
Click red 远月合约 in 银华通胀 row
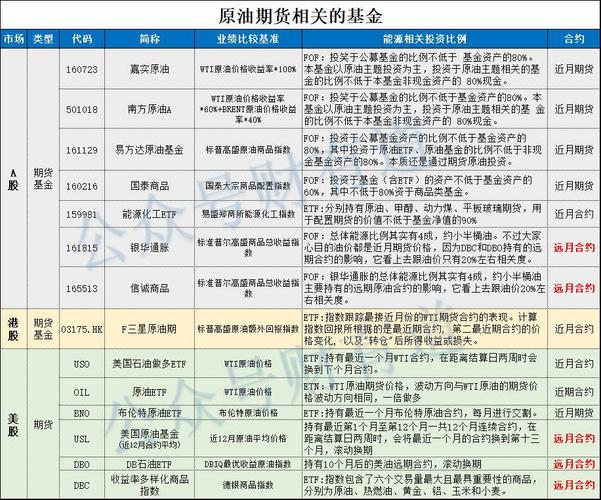click(x=574, y=248)
